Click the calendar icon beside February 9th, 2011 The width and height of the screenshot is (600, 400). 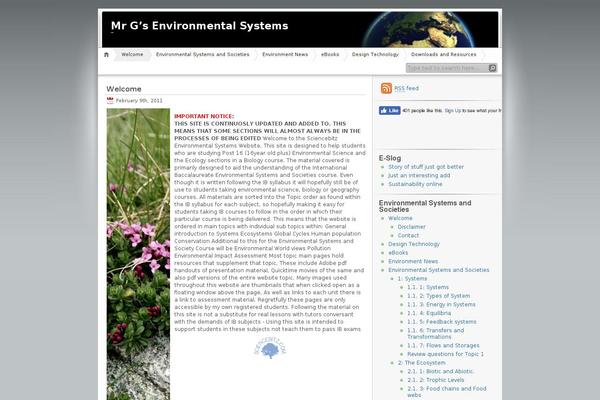[110, 101]
